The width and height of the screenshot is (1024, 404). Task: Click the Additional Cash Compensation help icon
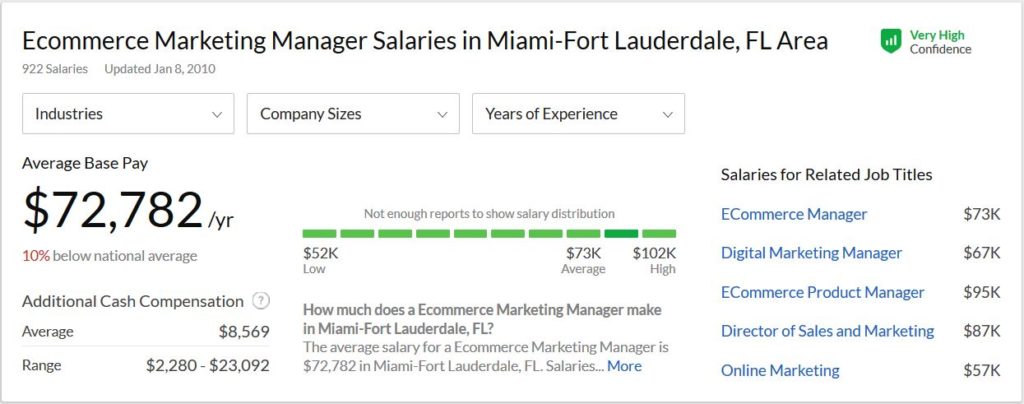click(261, 300)
